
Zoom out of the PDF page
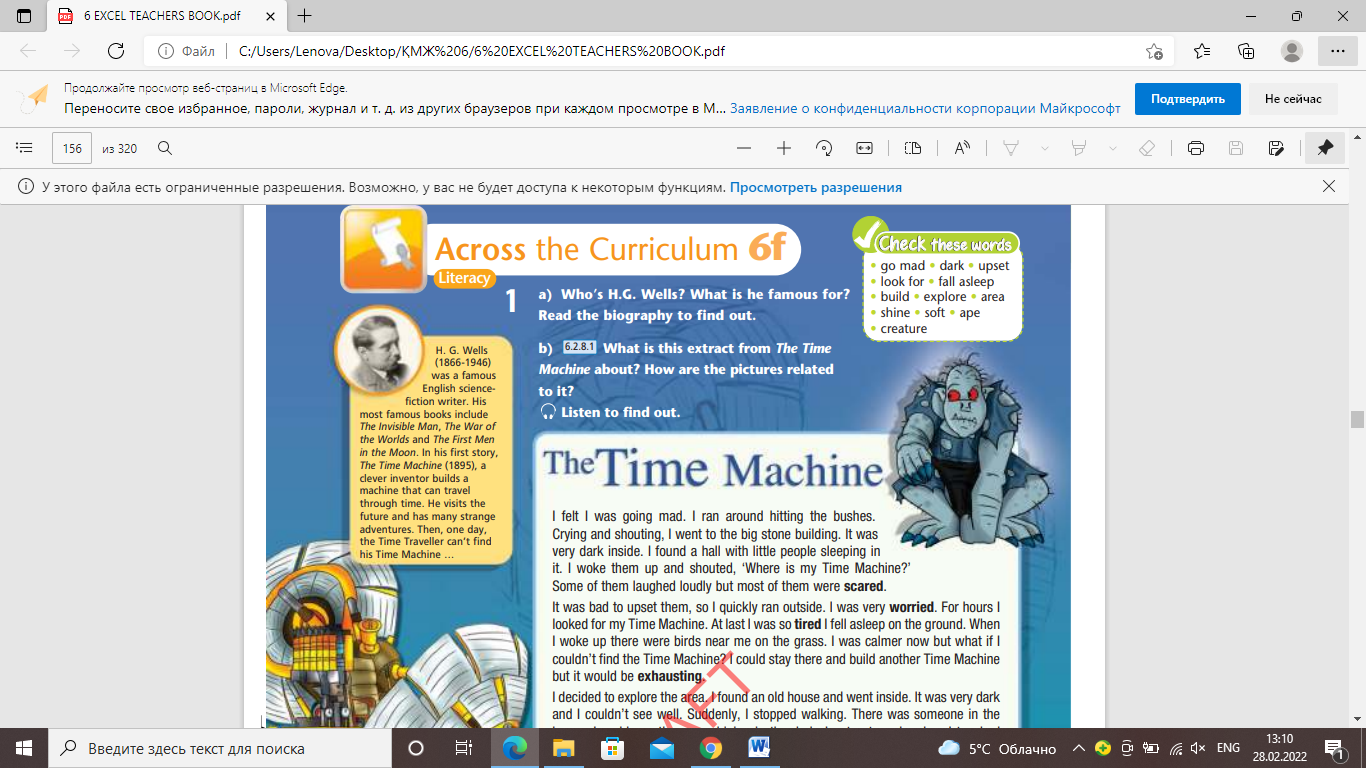point(743,148)
